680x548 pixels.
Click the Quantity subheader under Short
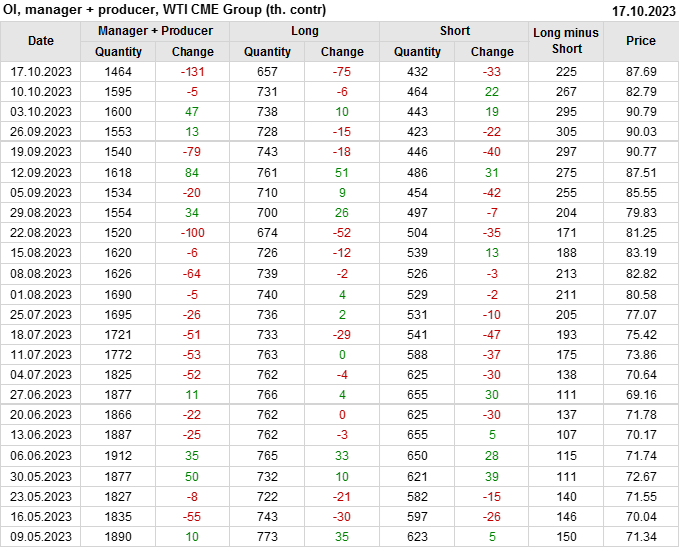tap(417, 52)
